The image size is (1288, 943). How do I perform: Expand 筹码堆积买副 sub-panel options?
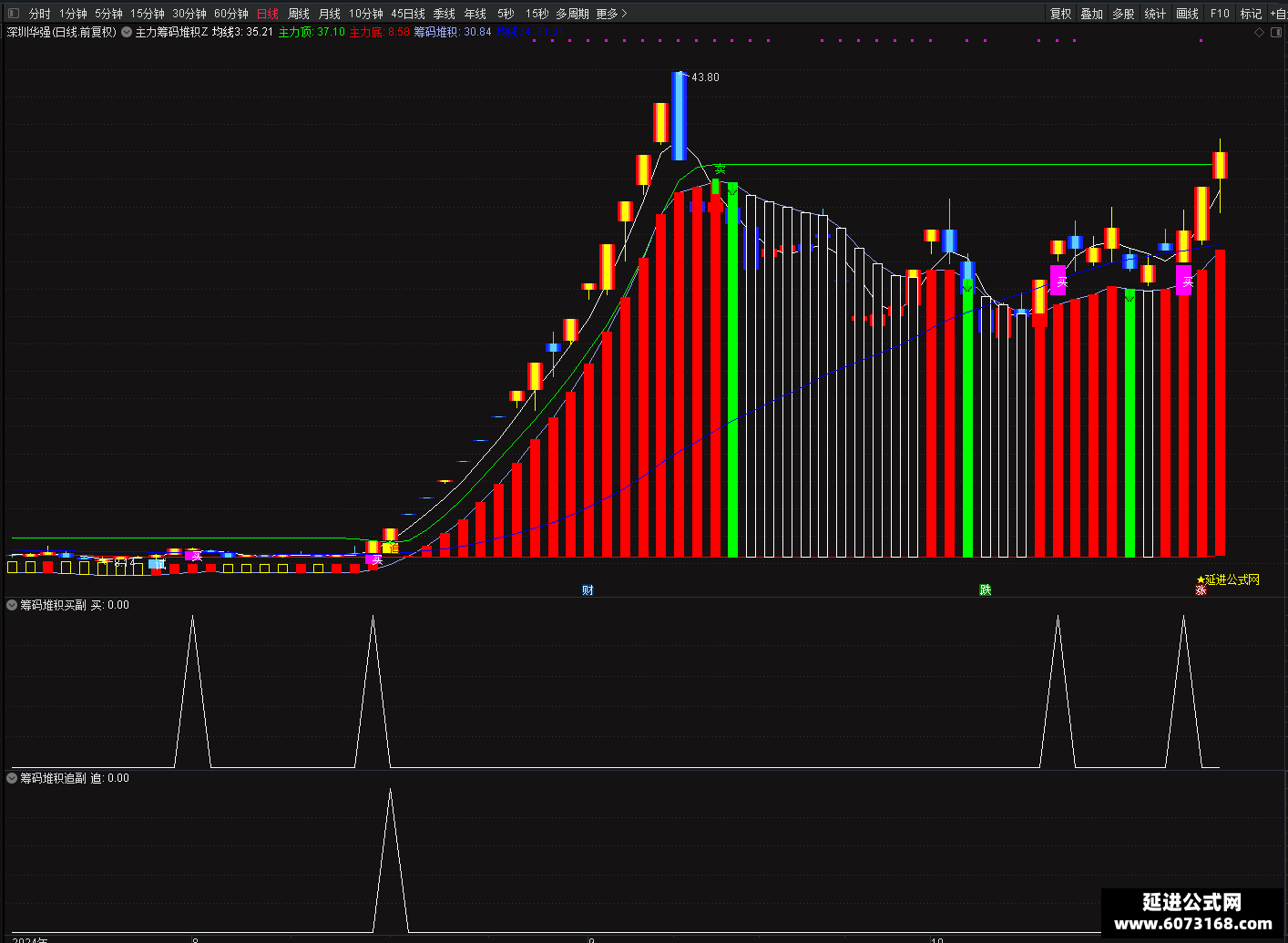(x=12, y=605)
